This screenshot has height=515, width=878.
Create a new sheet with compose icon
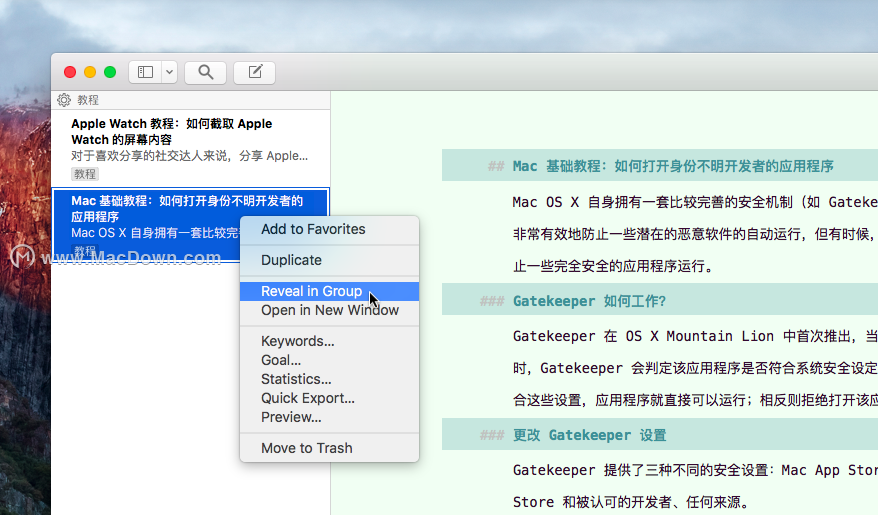(254, 72)
